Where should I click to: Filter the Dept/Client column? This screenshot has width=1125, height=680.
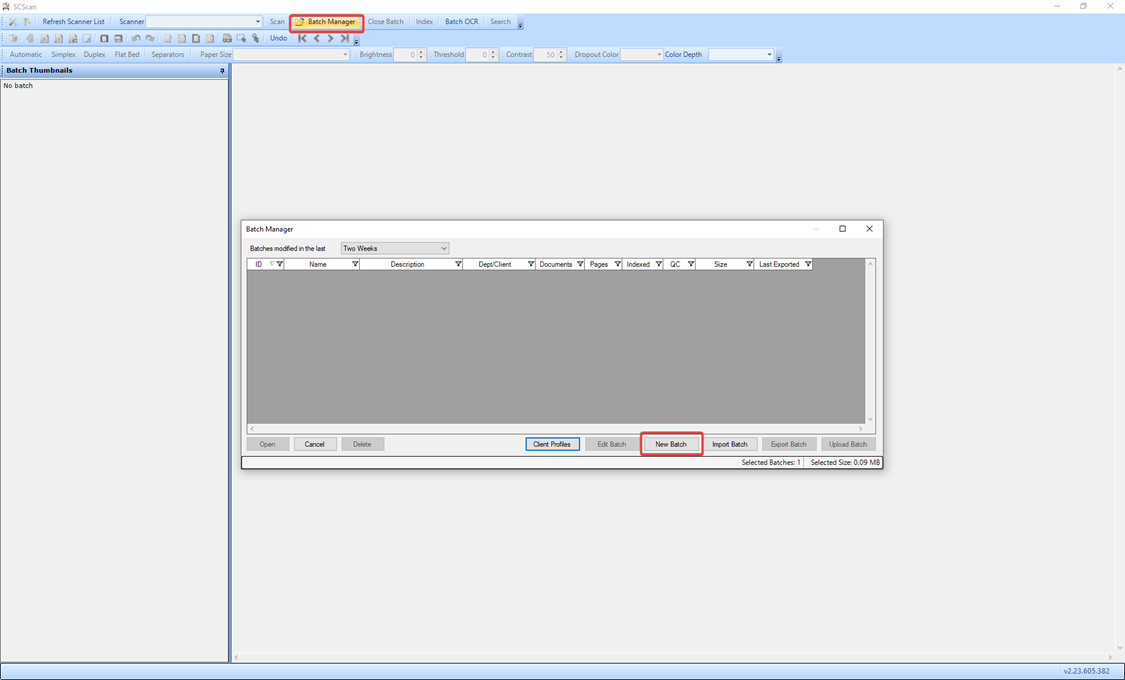[x=530, y=265]
